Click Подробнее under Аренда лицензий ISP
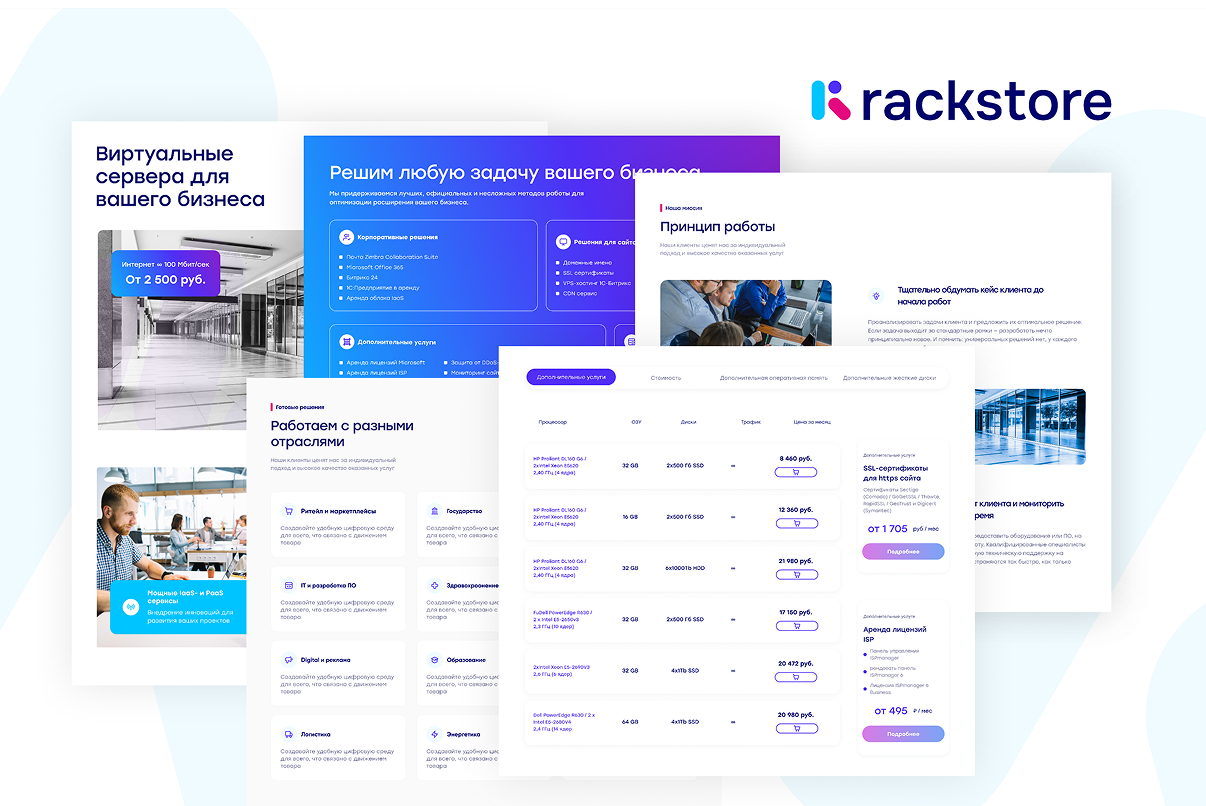This screenshot has height=806, width=1206. click(903, 734)
